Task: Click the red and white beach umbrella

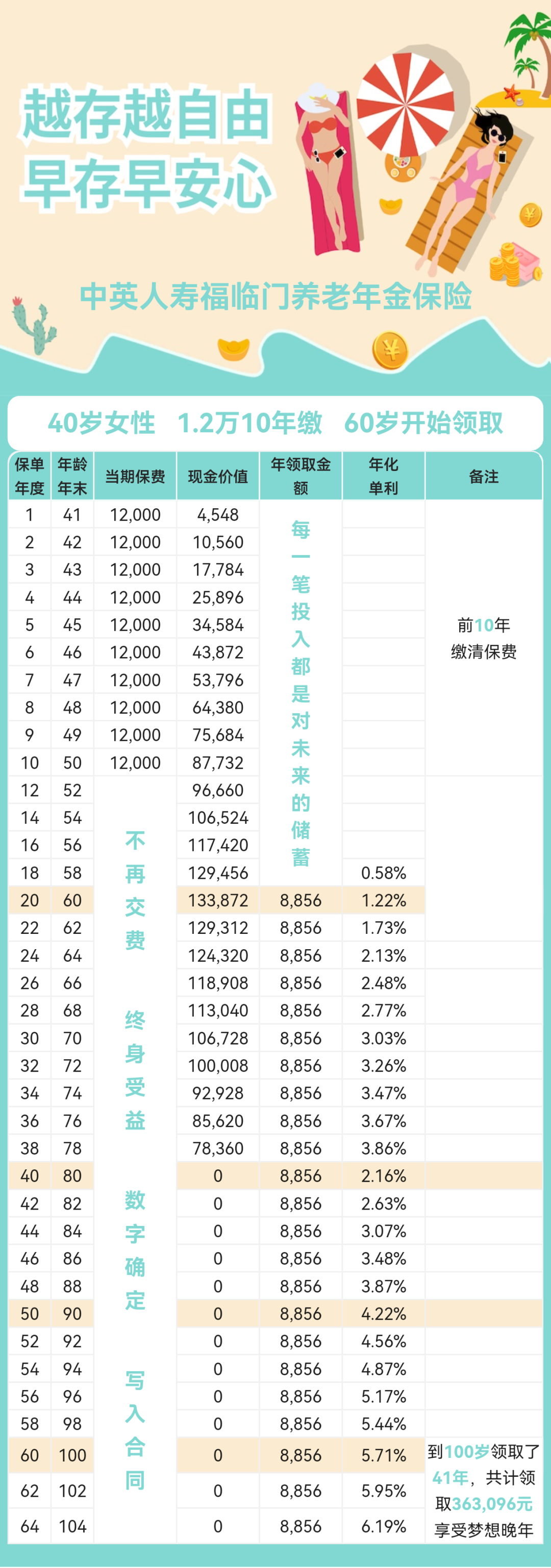Action: pos(405,103)
